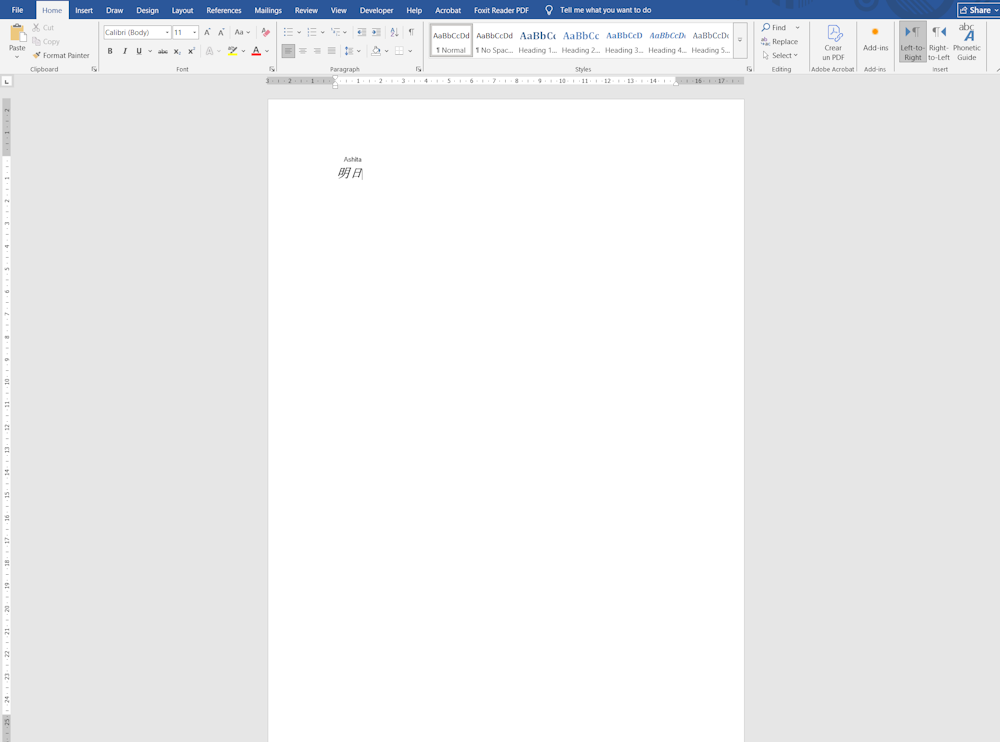Toggle Left-to-Right text direction
The image size is (1000, 742).
(912, 42)
